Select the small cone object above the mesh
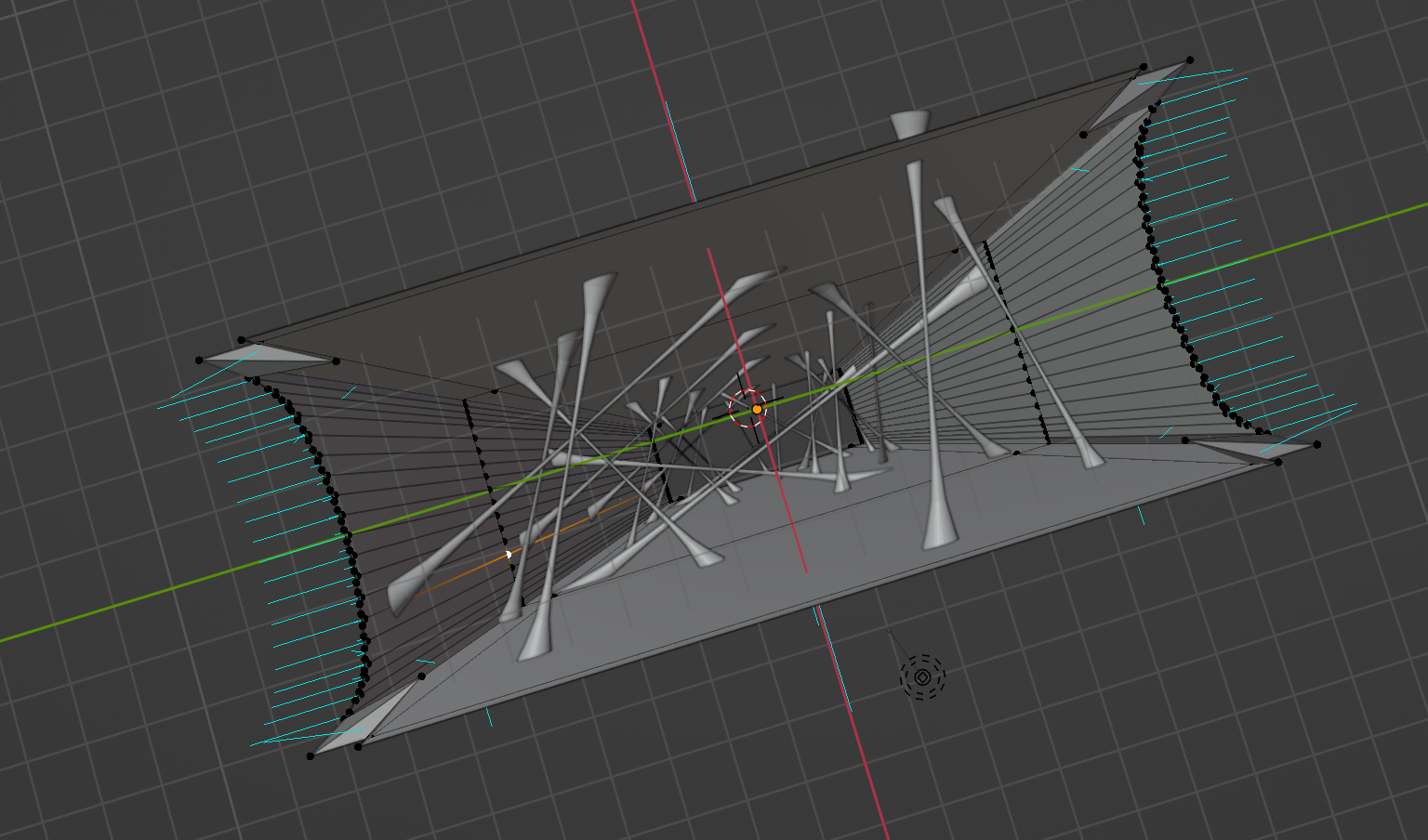 pos(909,125)
